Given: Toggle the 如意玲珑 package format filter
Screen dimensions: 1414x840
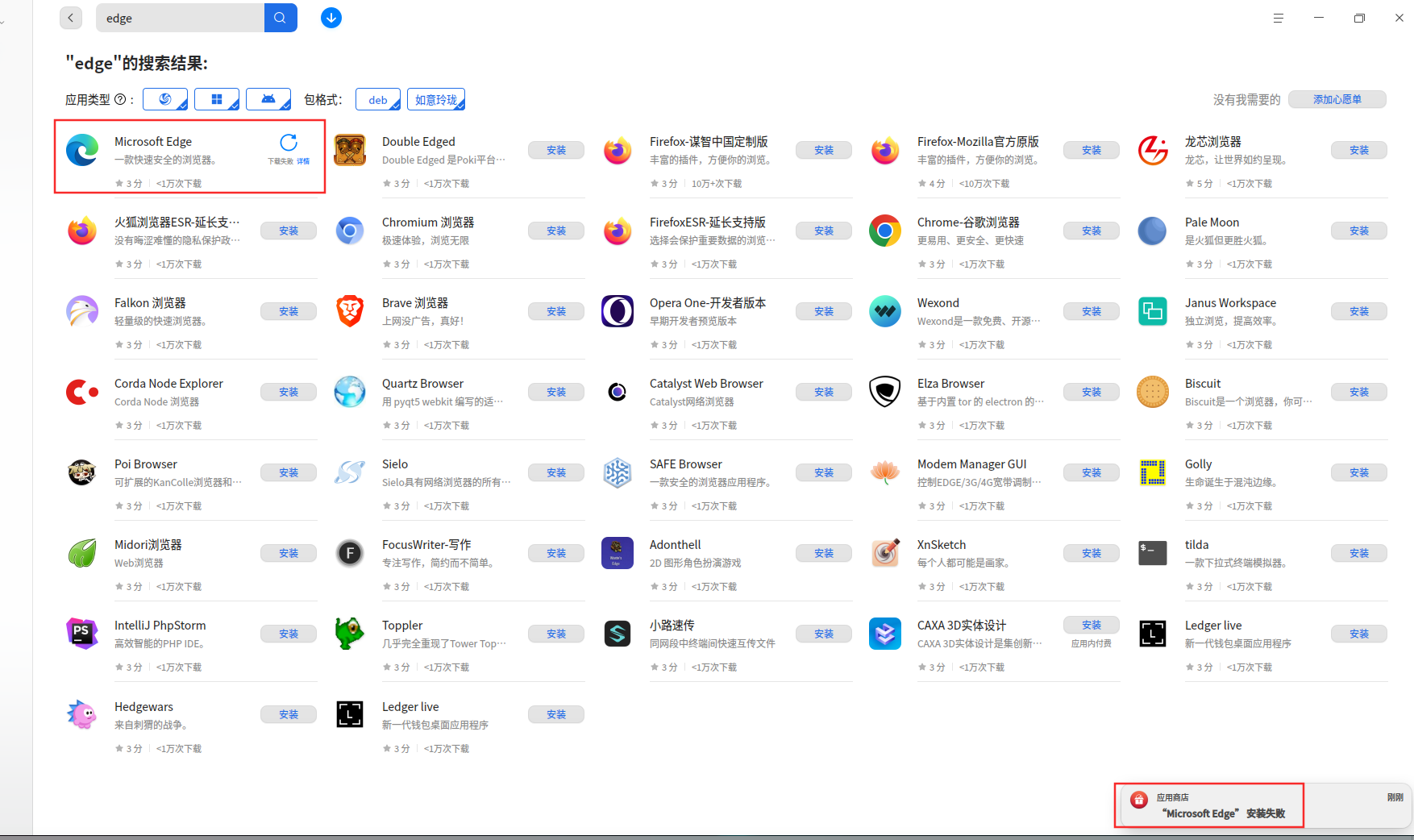Looking at the screenshot, I should pos(436,99).
